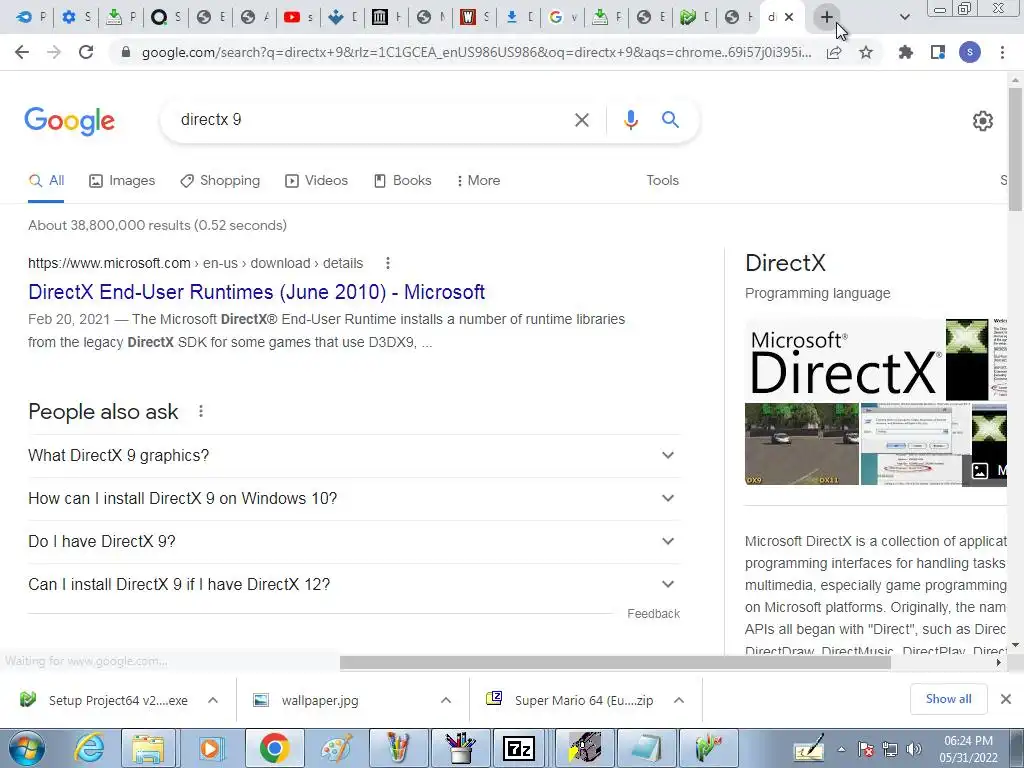
Task: Open Paint from the taskbar
Action: pos(337,748)
